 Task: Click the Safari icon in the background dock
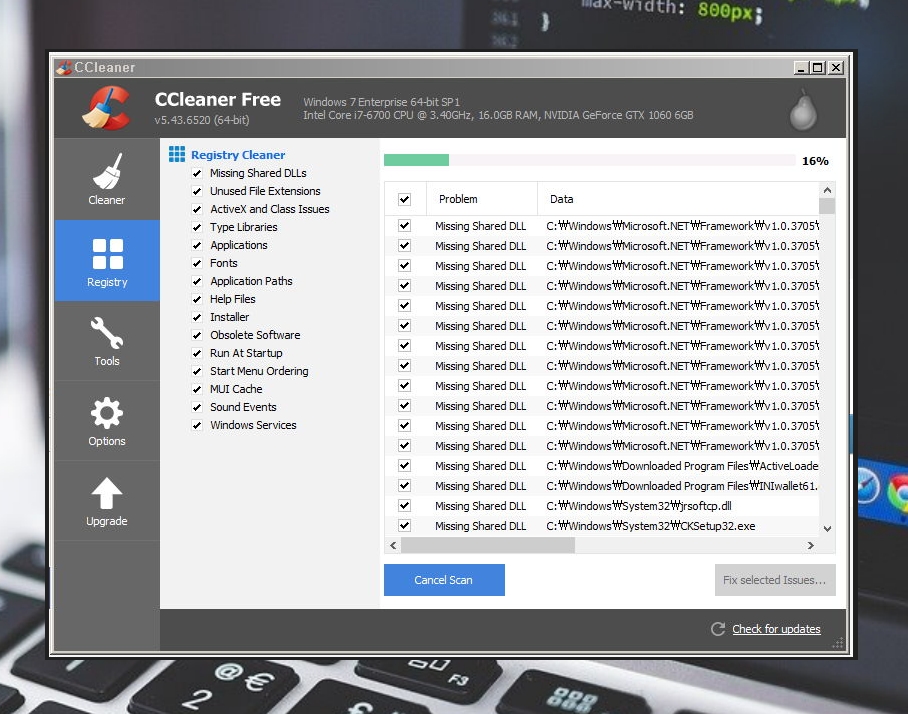867,485
